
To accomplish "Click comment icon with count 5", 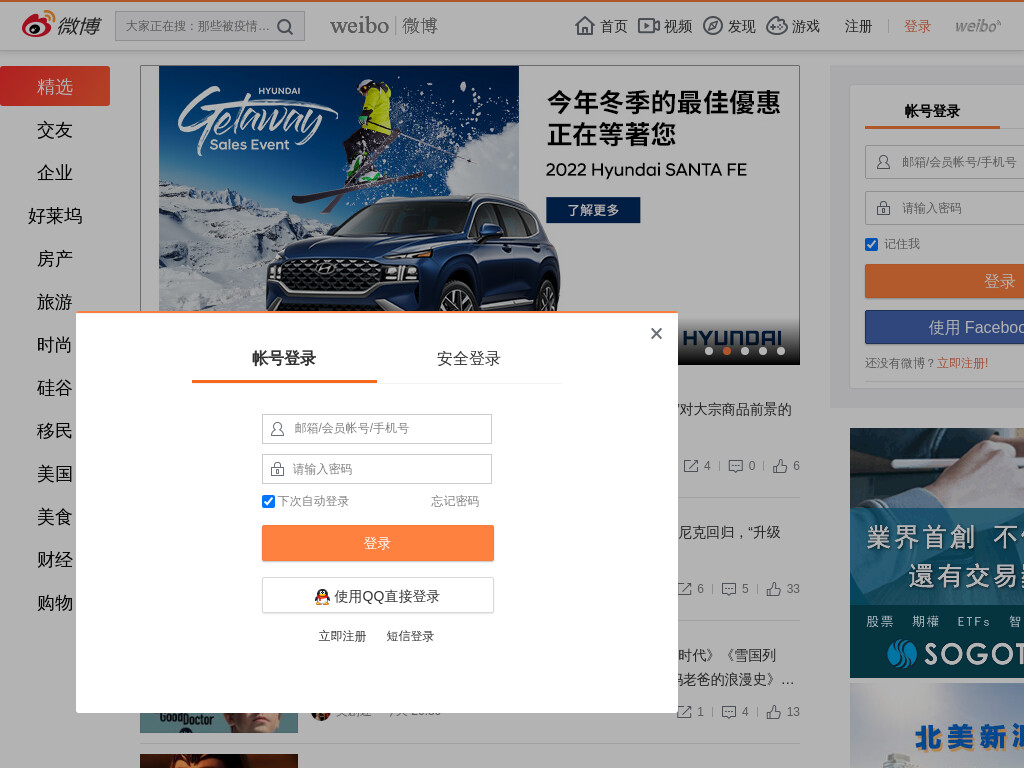I will coord(729,589).
